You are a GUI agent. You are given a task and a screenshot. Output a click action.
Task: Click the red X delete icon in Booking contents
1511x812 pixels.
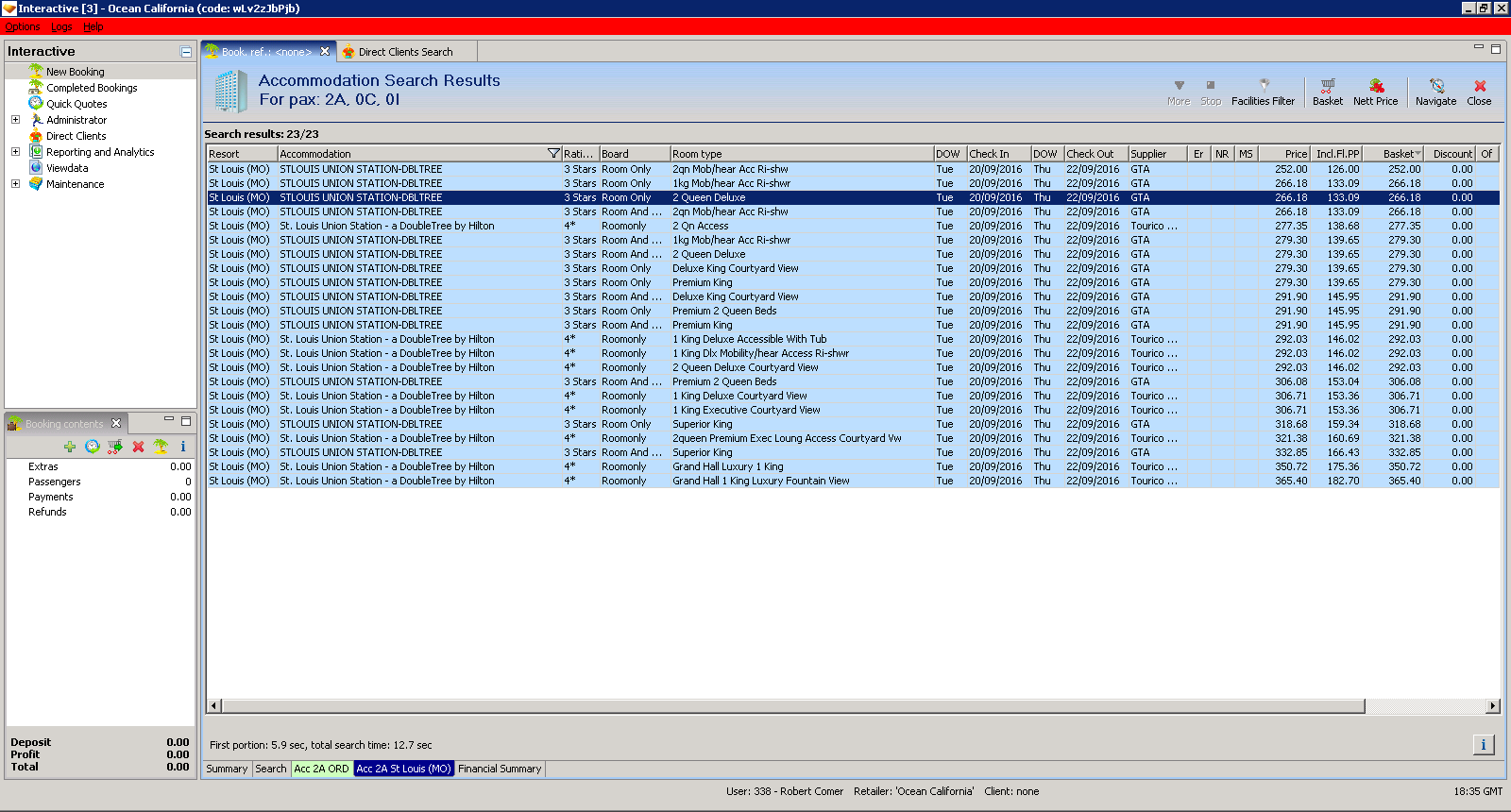click(138, 447)
